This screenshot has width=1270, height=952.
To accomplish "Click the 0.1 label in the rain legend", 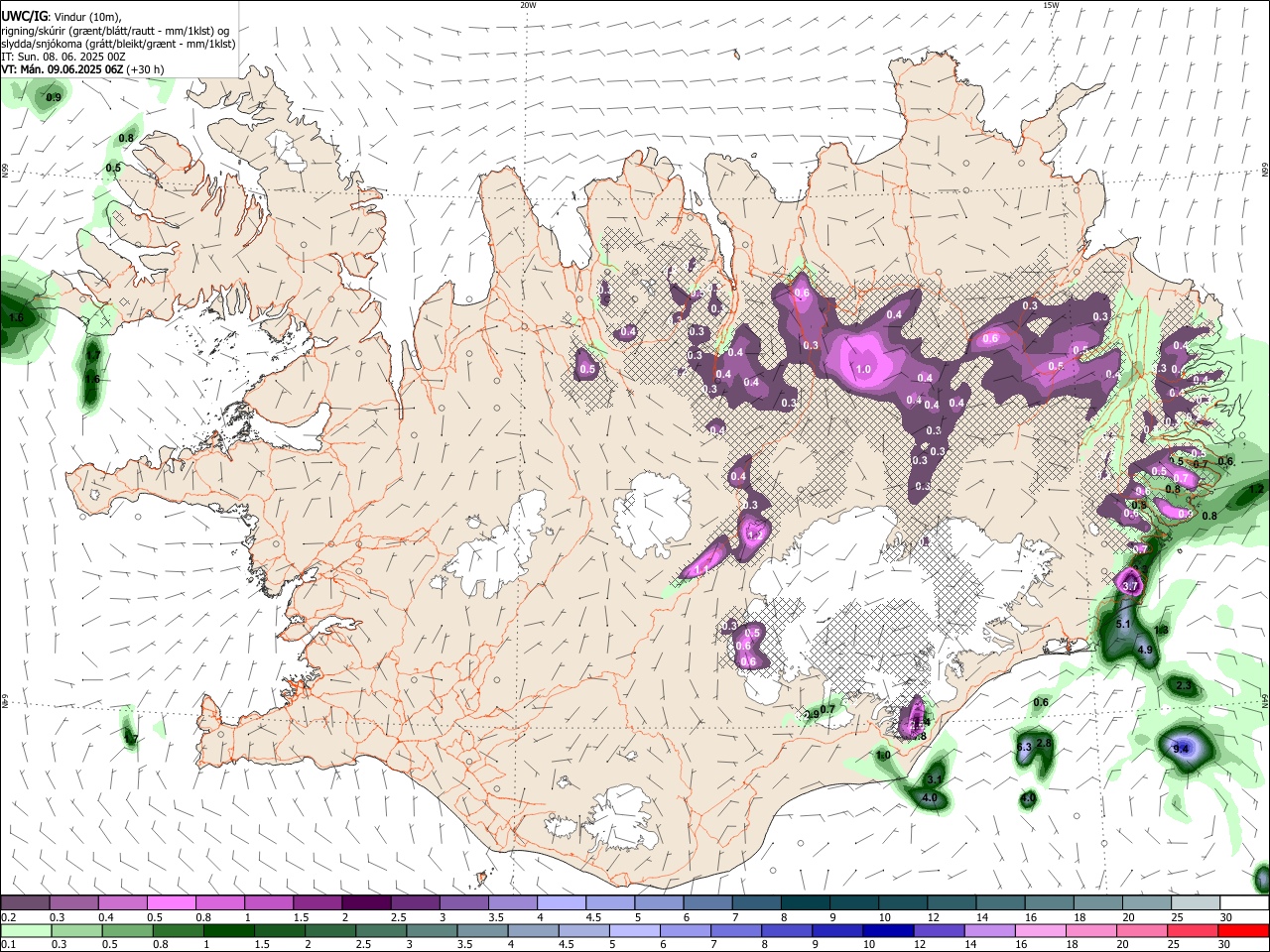I will point(9,945).
